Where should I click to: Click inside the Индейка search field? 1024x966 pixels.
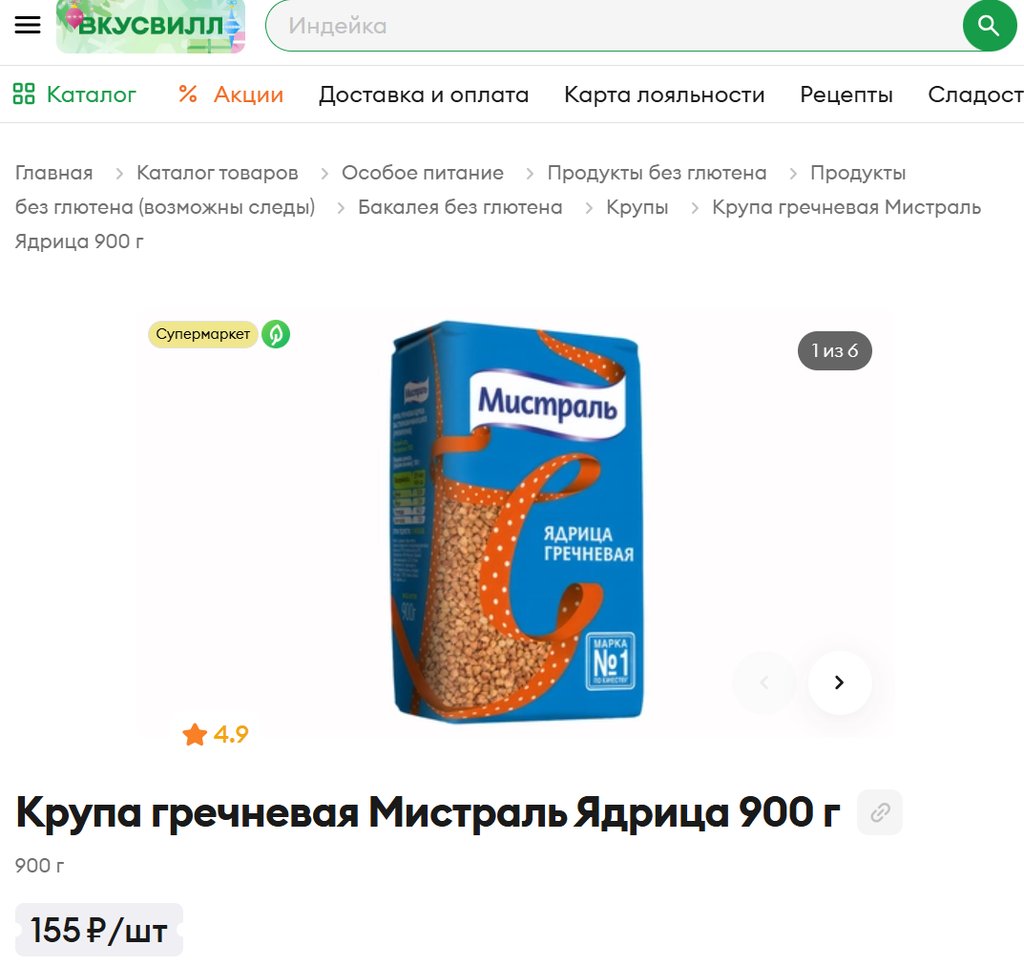click(x=614, y=25)
